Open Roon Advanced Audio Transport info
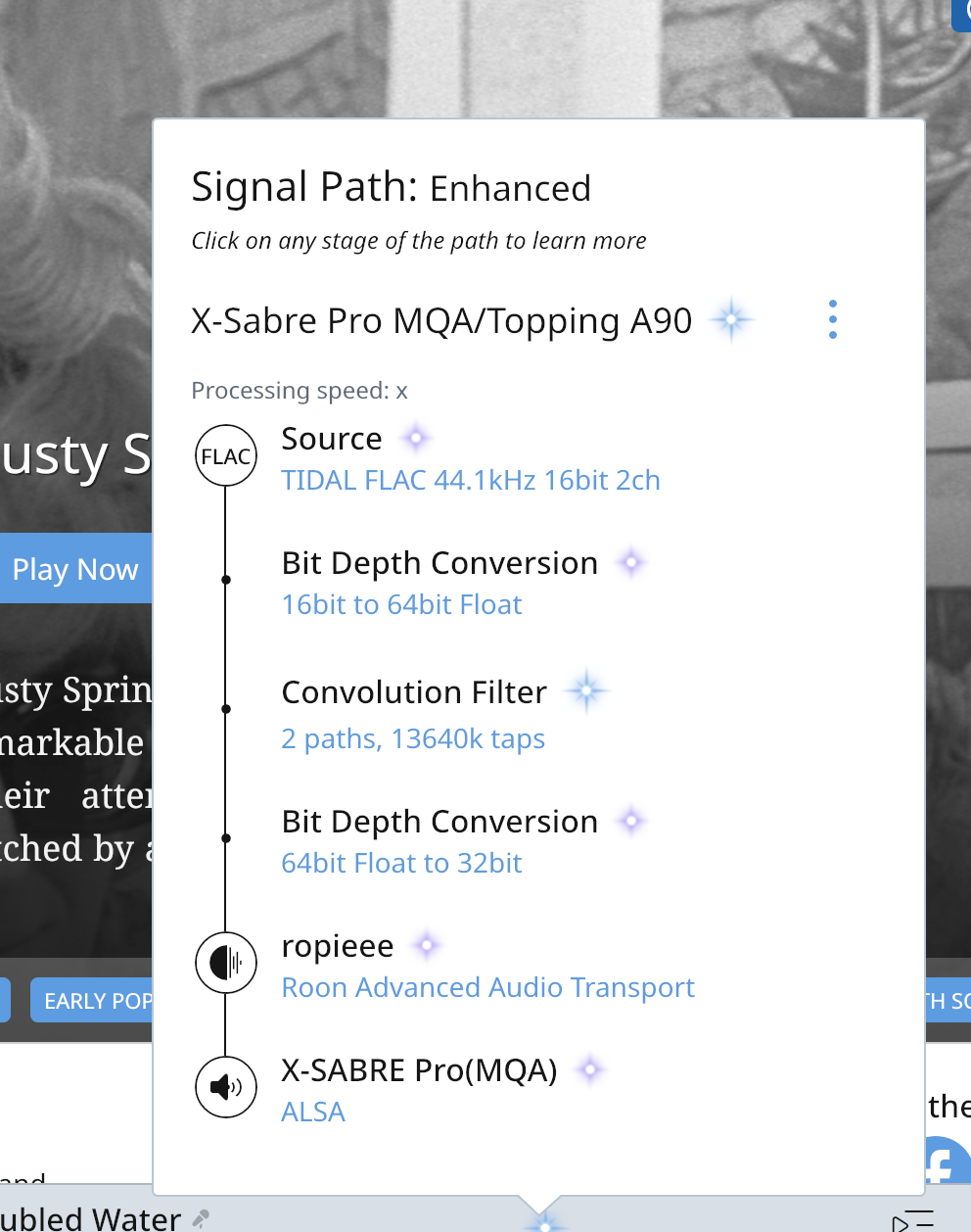 487,988
